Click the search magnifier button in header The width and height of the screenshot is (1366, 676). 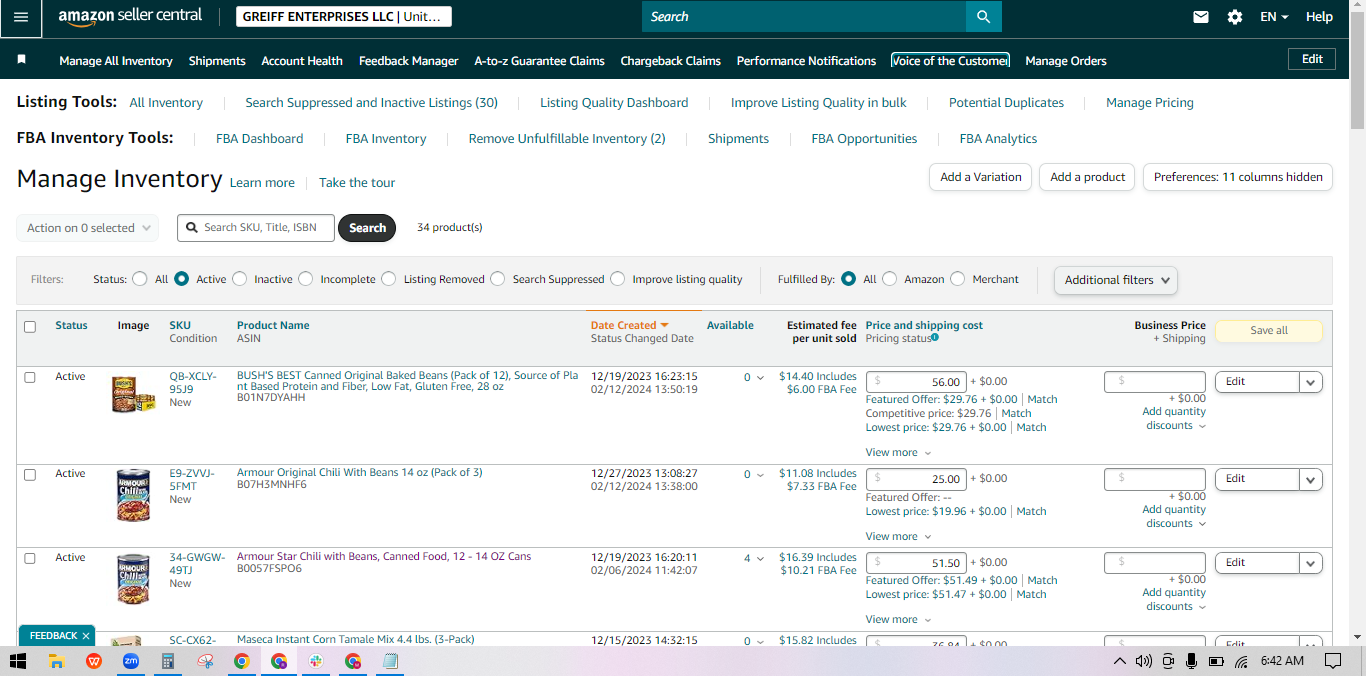(x=983, y=17)
